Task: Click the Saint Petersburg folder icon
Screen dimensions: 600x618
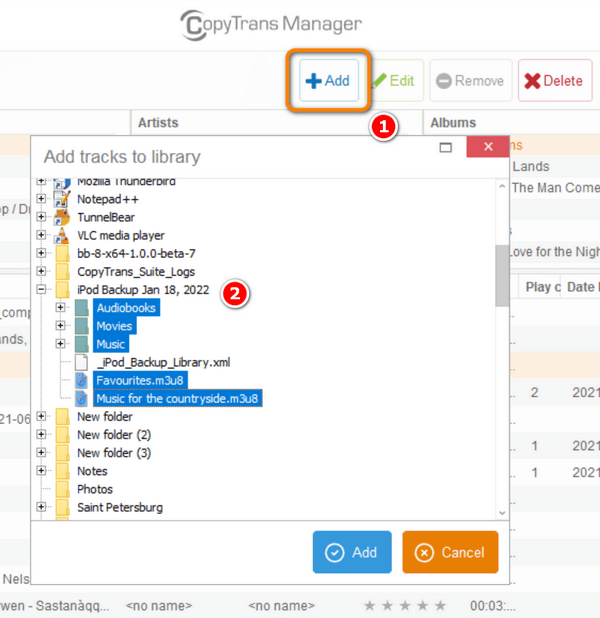Action: pyautogui.click(x=62, y=507)
